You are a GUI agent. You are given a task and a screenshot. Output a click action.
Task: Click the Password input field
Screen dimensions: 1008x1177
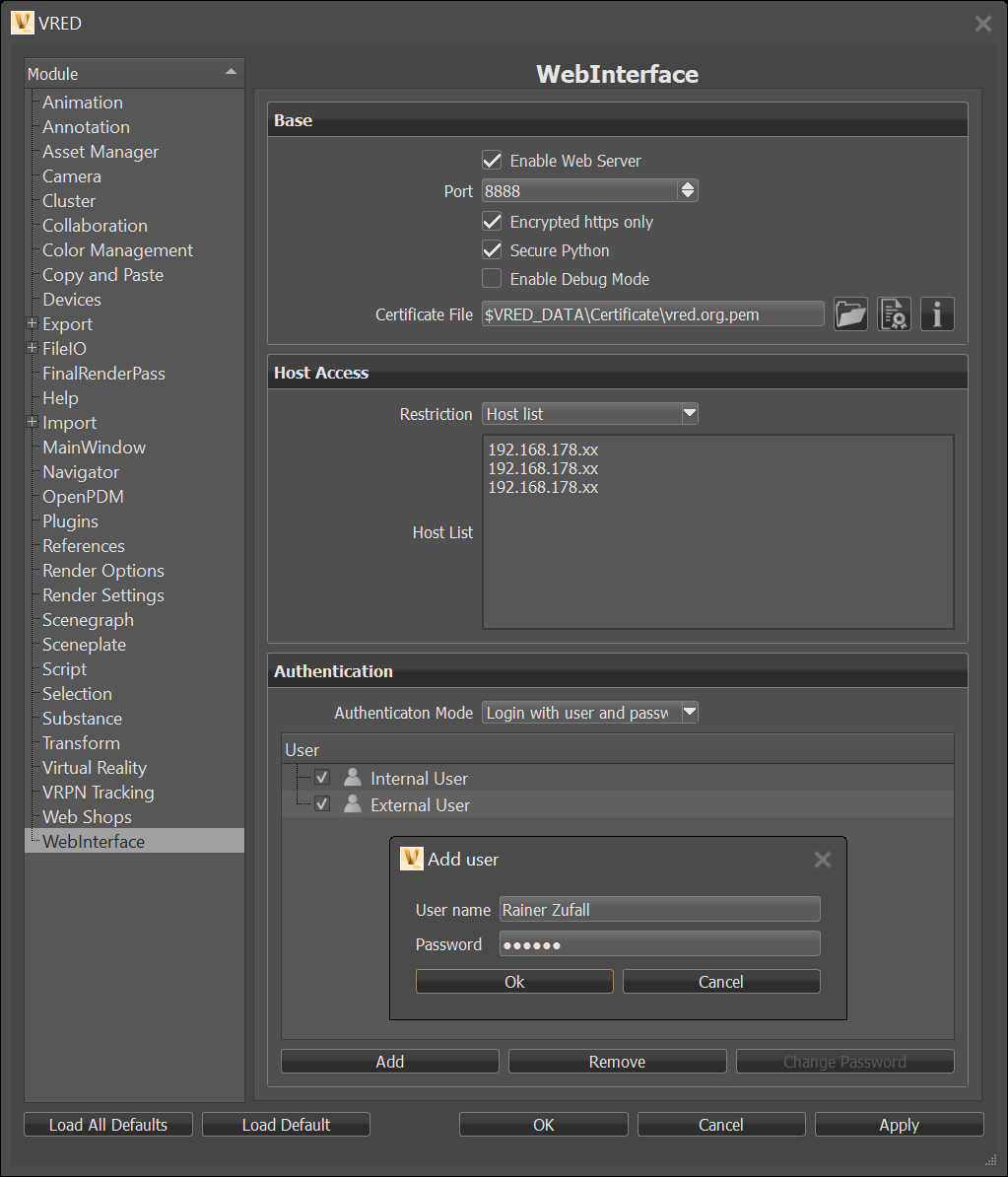click(658, 943)
